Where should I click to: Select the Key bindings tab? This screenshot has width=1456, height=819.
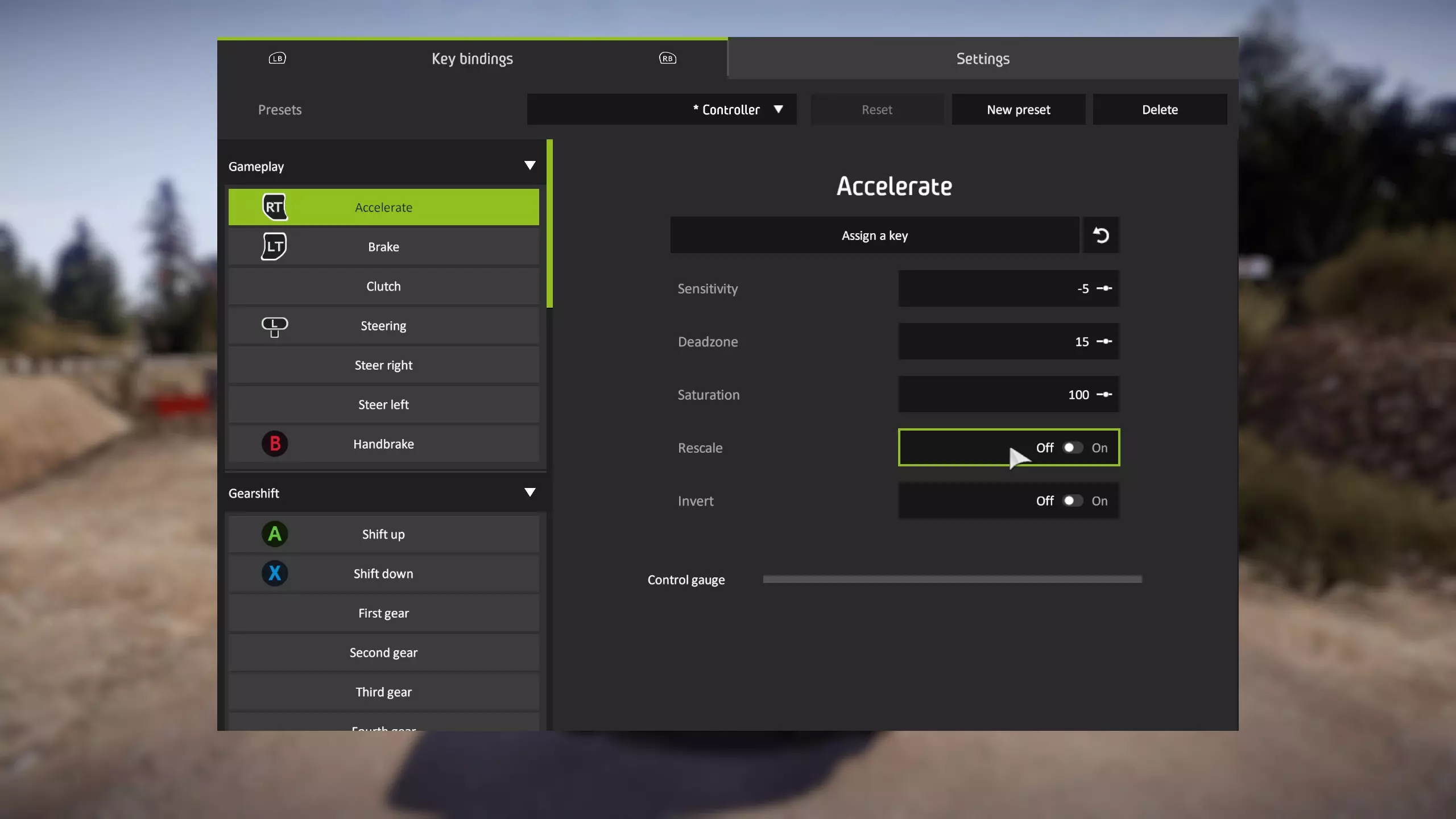tap(472, 59)
